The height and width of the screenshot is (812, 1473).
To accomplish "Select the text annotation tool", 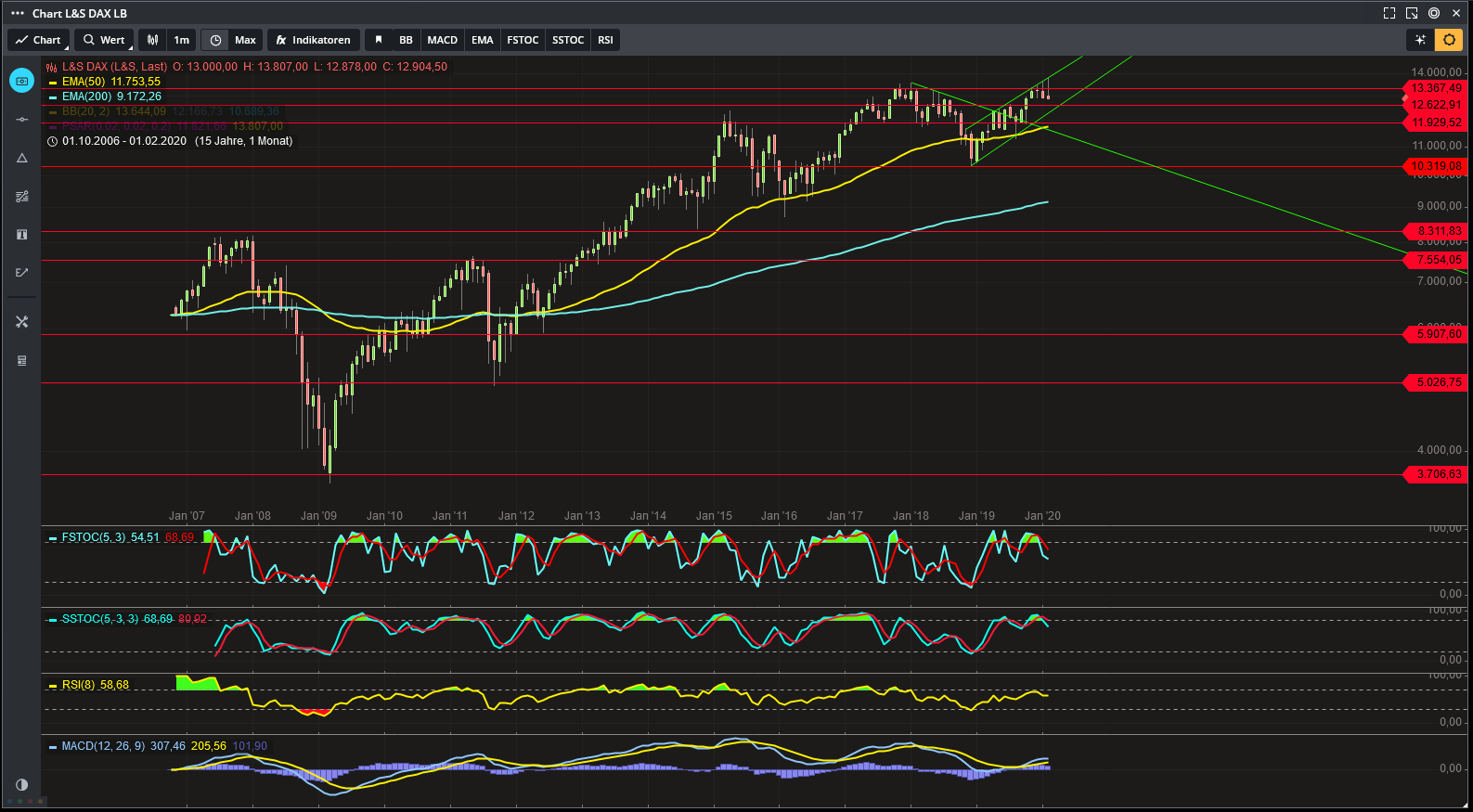I will 22,235.
